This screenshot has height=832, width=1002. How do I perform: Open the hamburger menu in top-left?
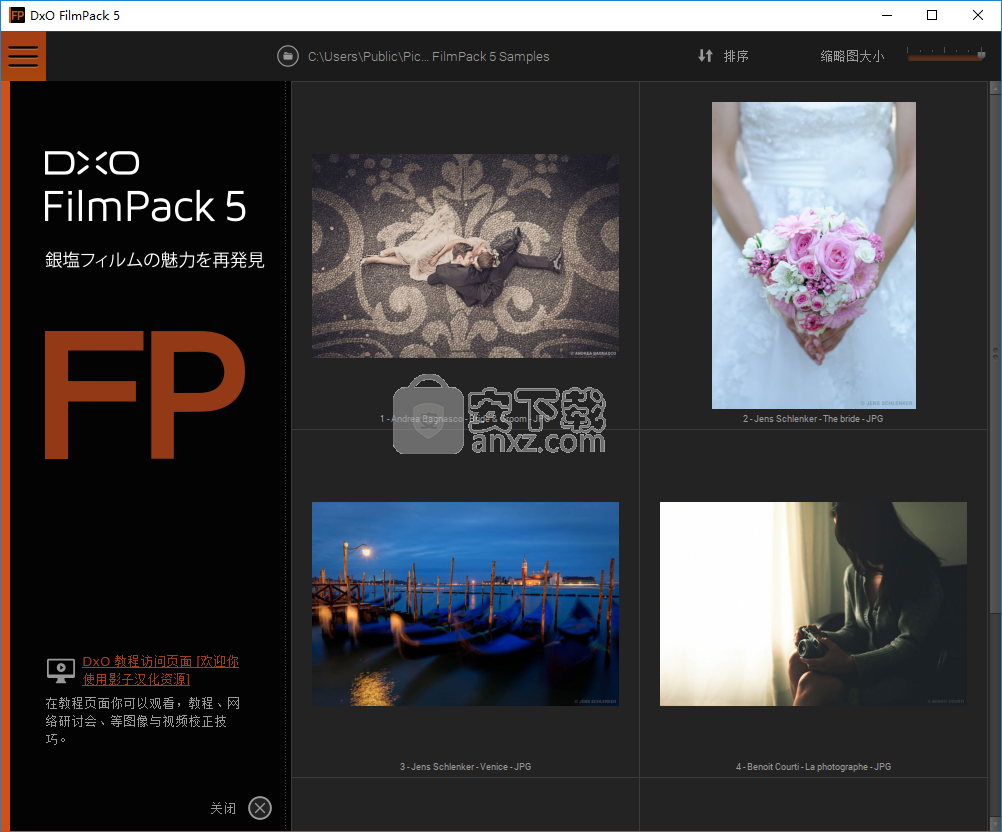tap(23, 56)
